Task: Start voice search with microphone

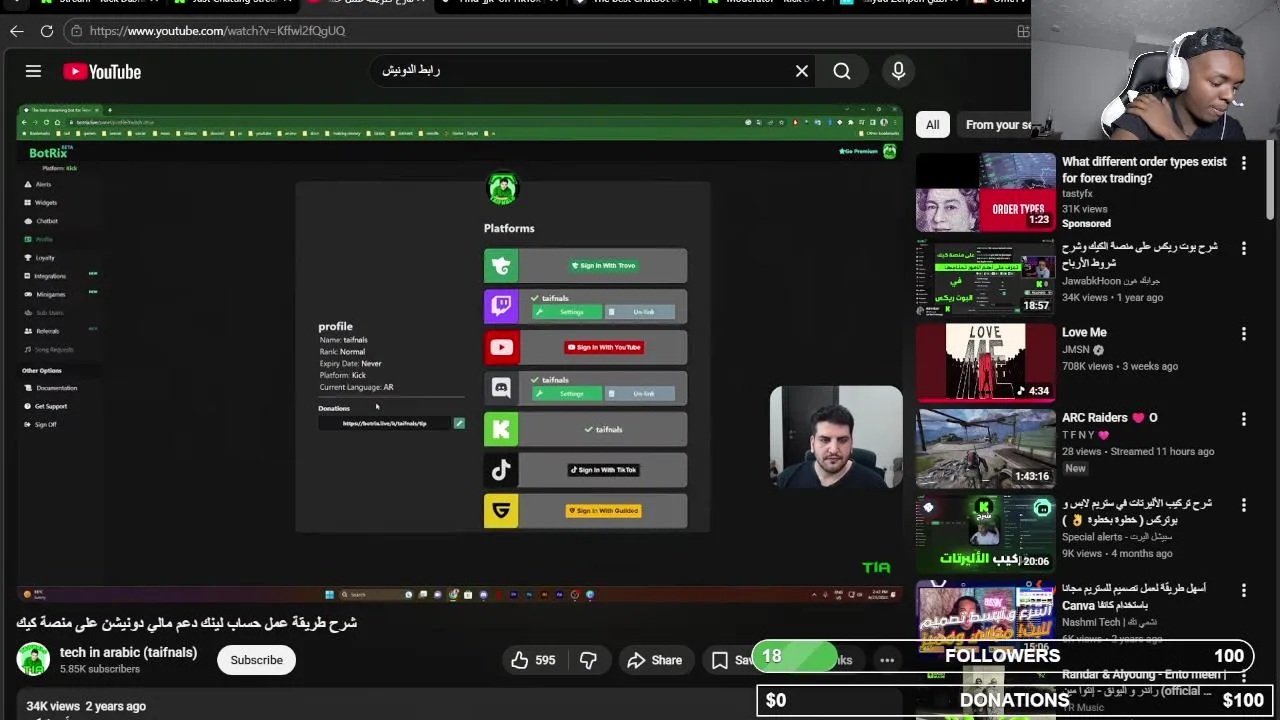Action: (898, 71)
